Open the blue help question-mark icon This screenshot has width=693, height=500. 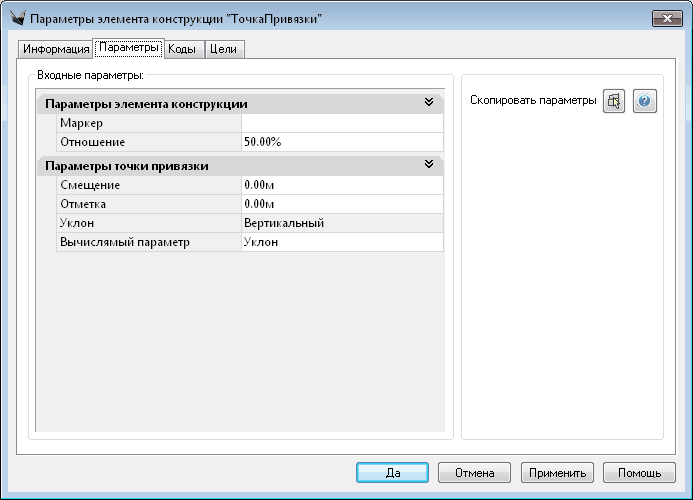point(645,102)
